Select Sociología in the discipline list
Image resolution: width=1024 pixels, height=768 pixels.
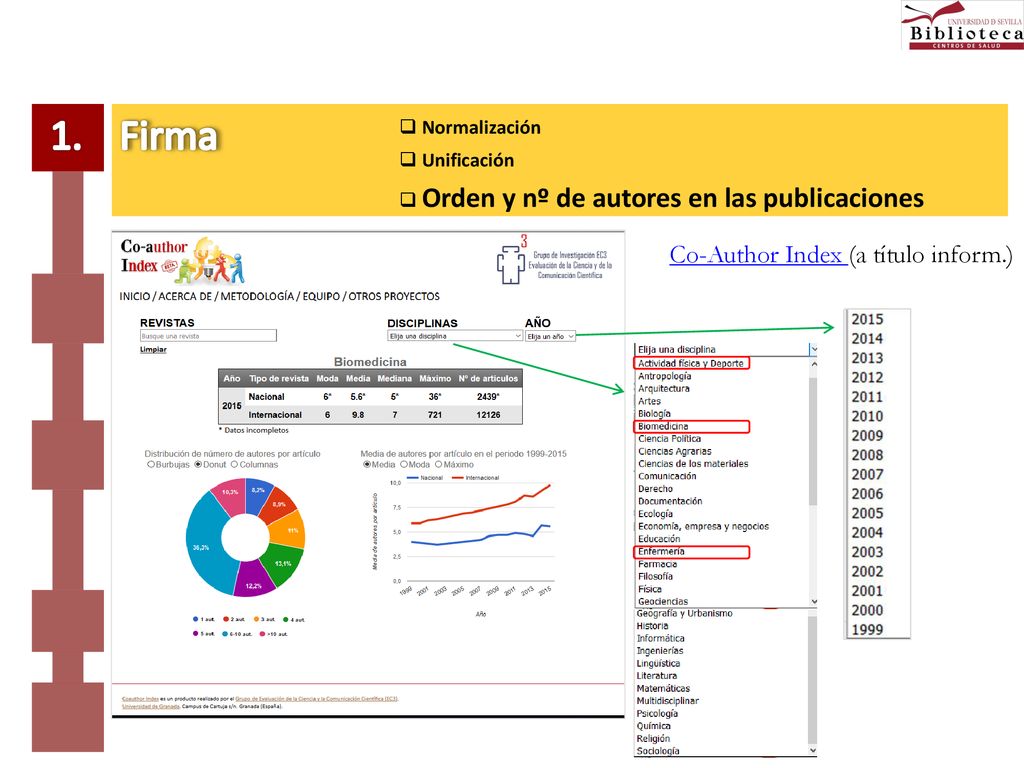tap(658, 751)
